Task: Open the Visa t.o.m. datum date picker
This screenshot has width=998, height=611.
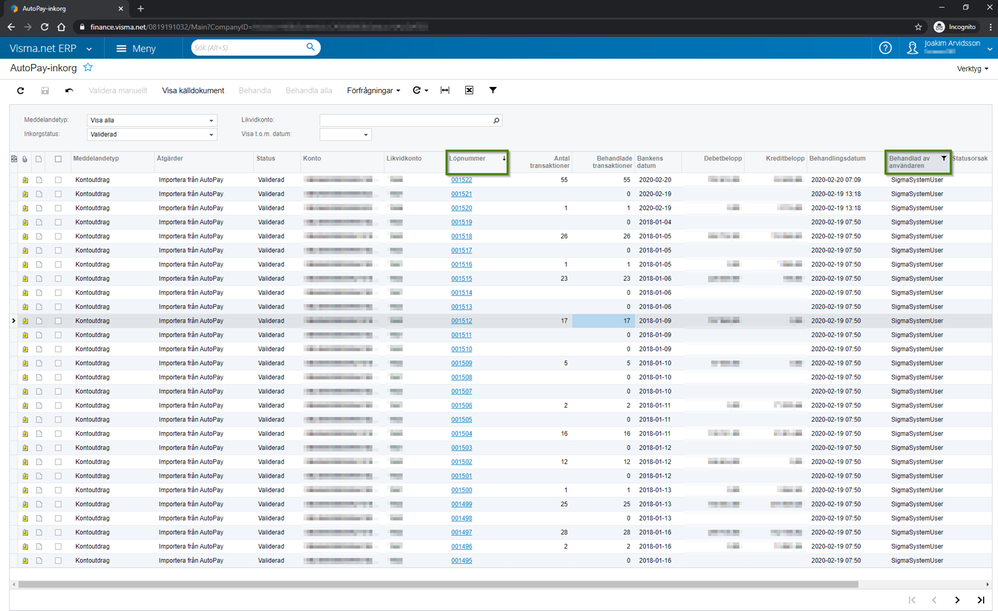Action: 366,134
